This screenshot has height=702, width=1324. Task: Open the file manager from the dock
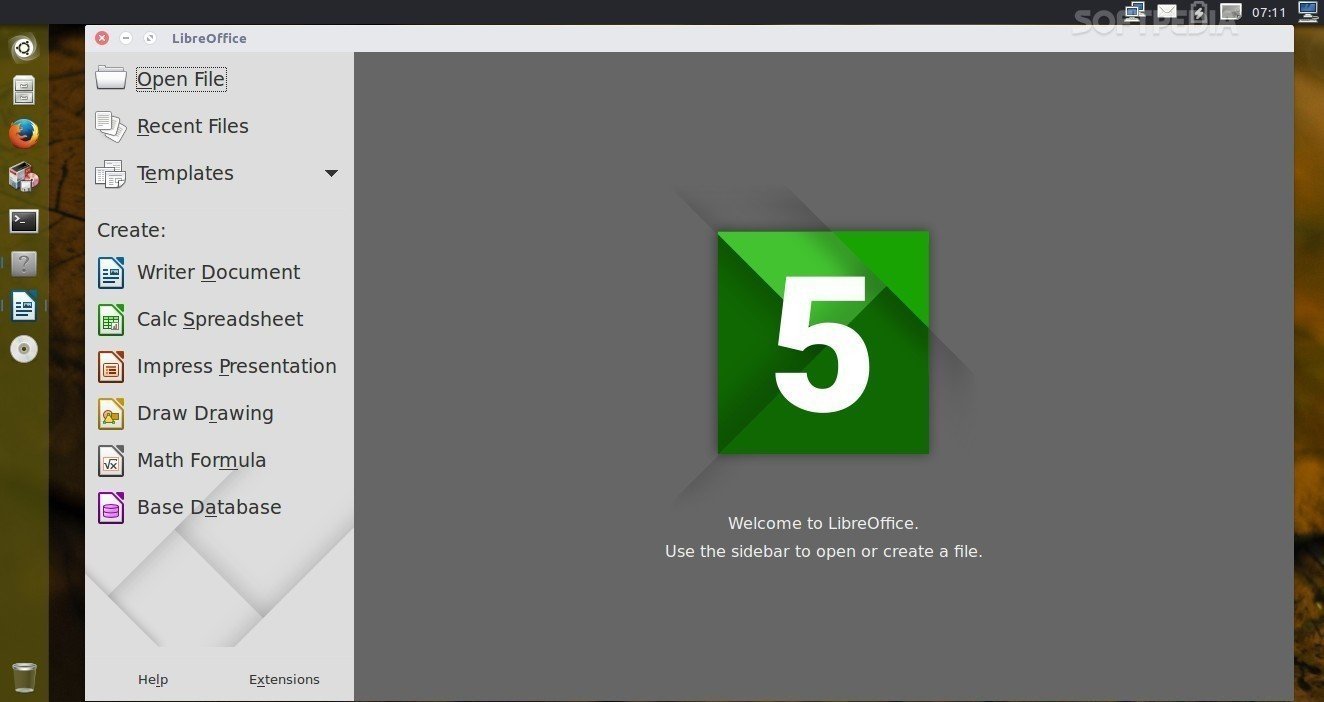[24, 90]
